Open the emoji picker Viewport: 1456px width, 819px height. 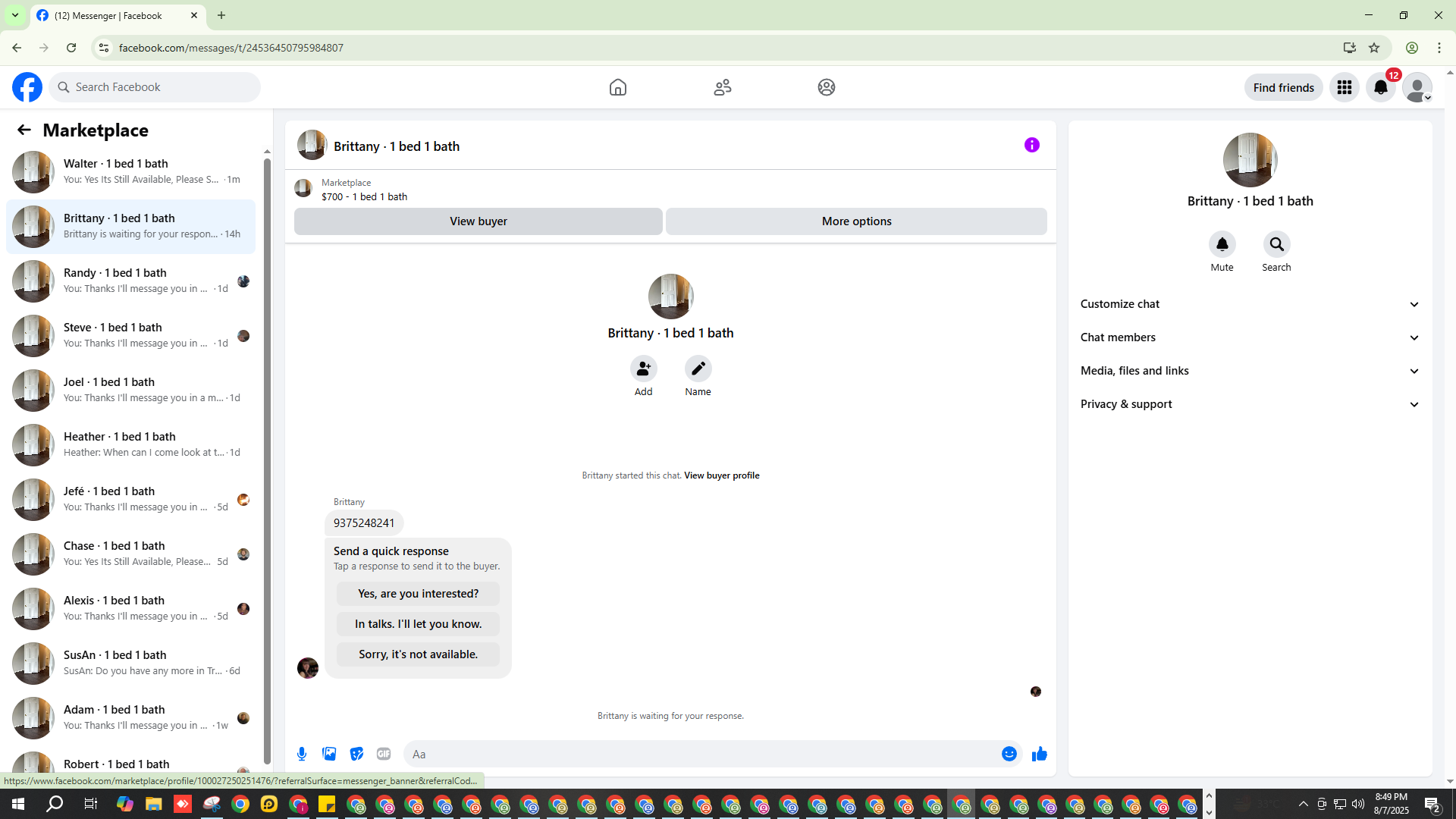[x=1009, y=754]
